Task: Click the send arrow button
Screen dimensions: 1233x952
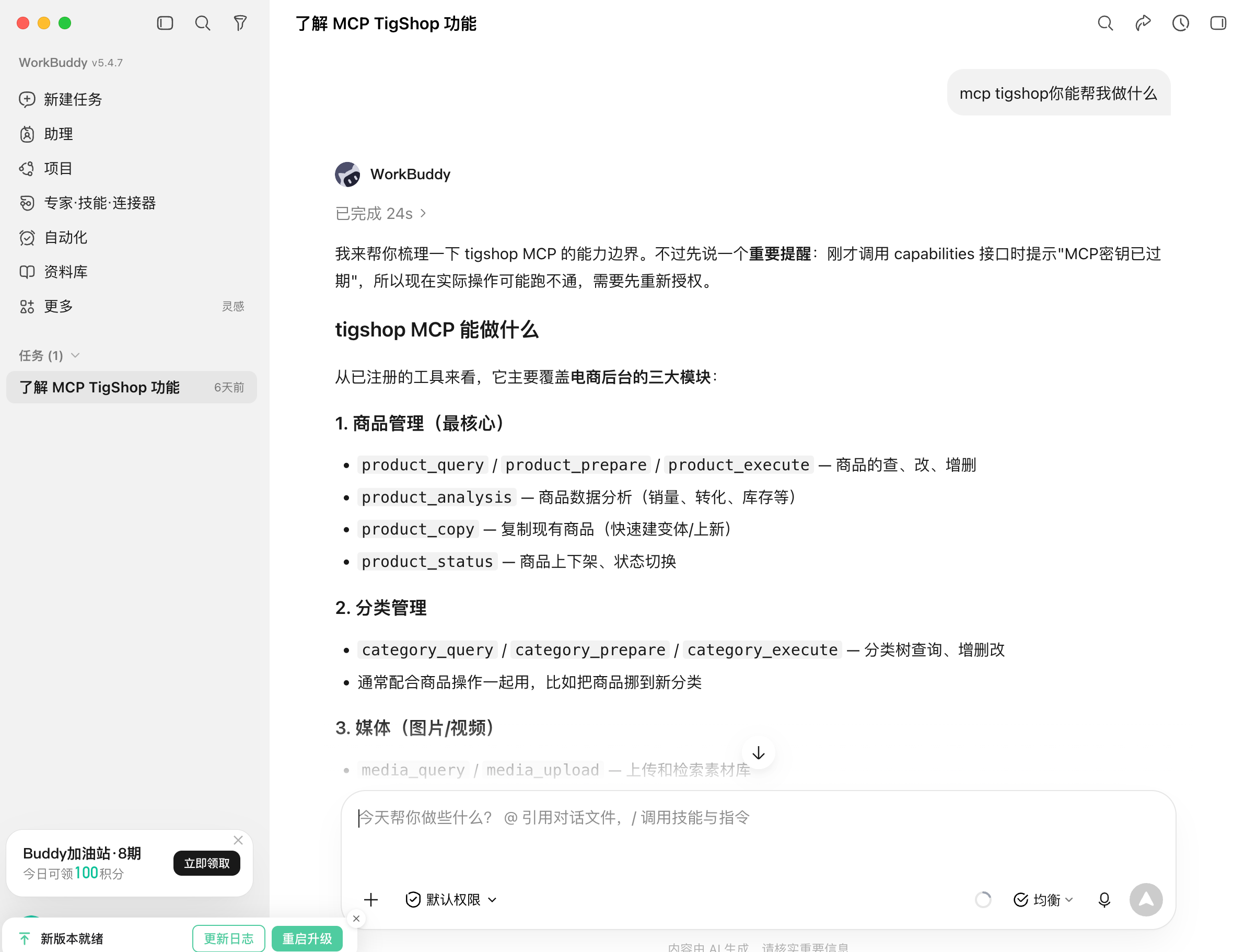Action: tap(1146, 899)
